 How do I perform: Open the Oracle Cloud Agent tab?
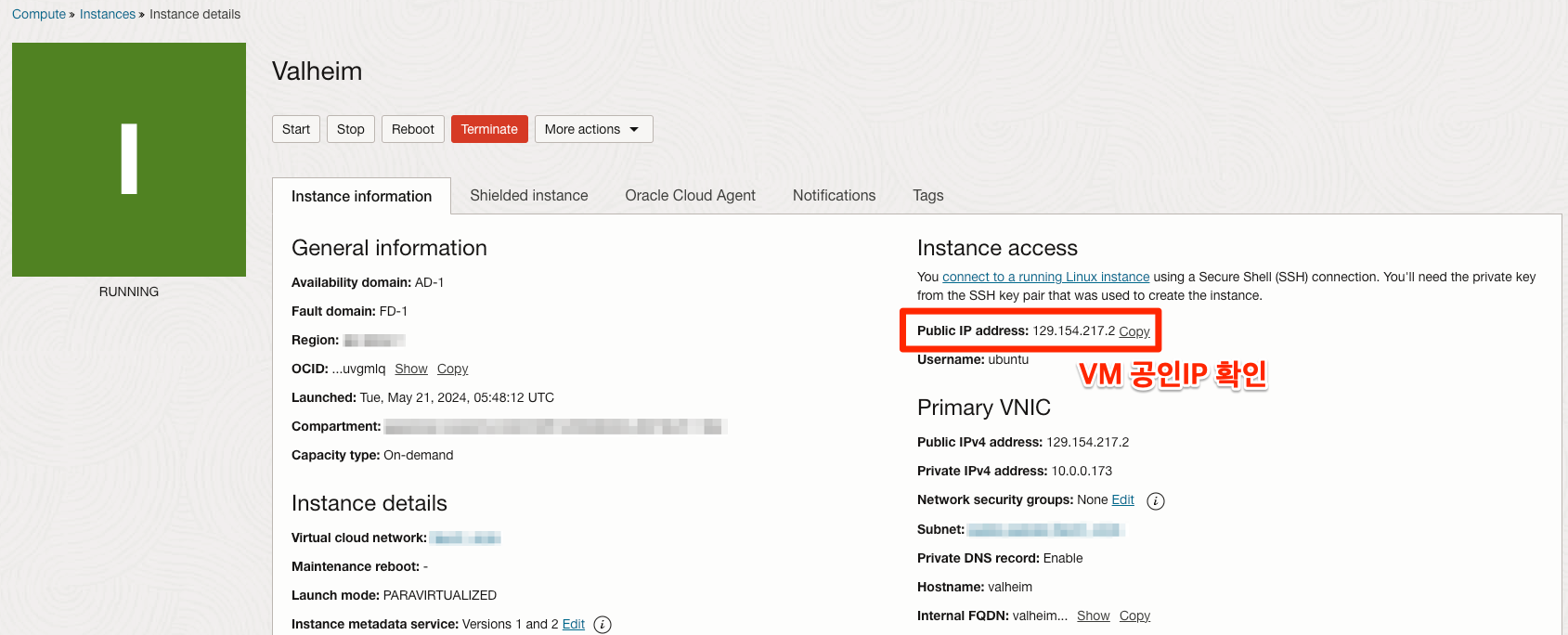click(690, 195)
